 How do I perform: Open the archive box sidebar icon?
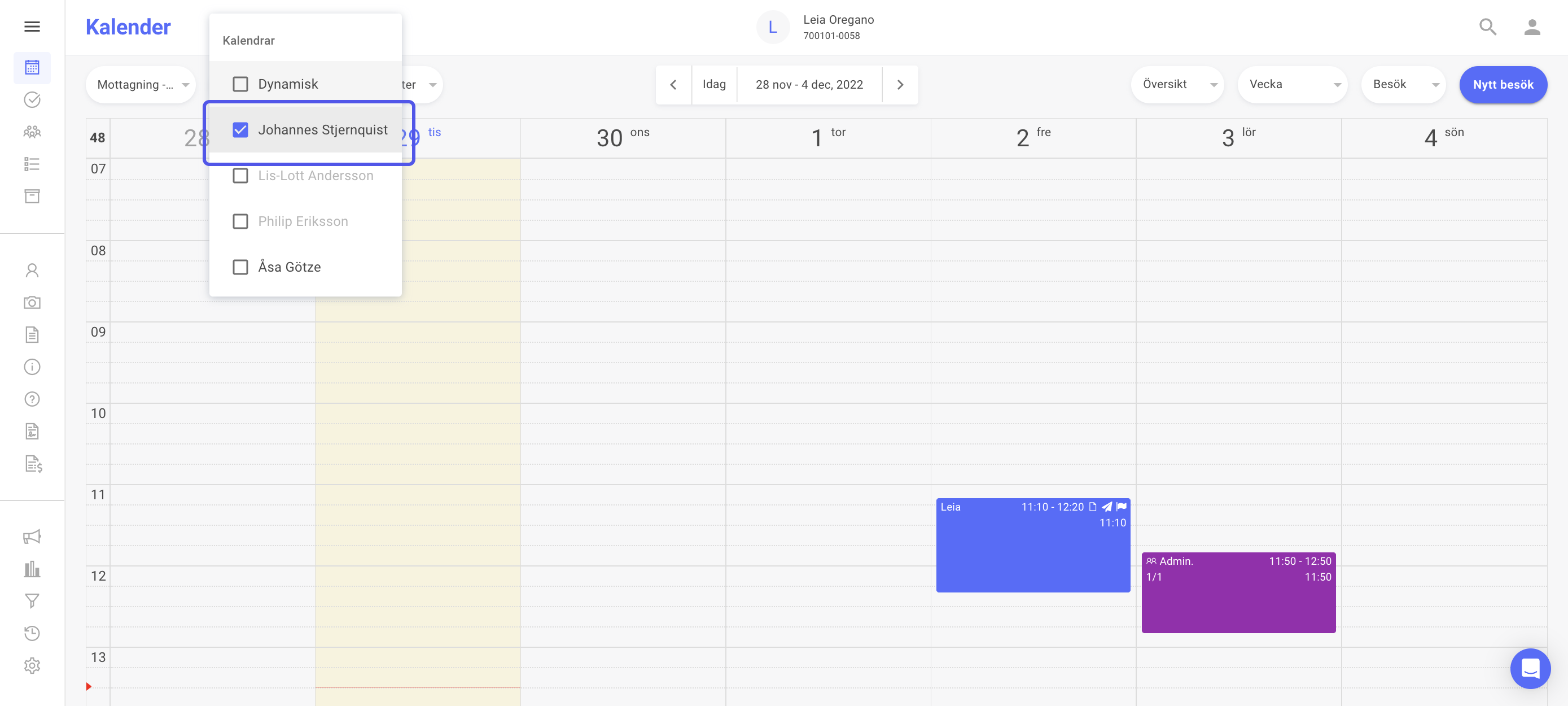coord(32,196)
